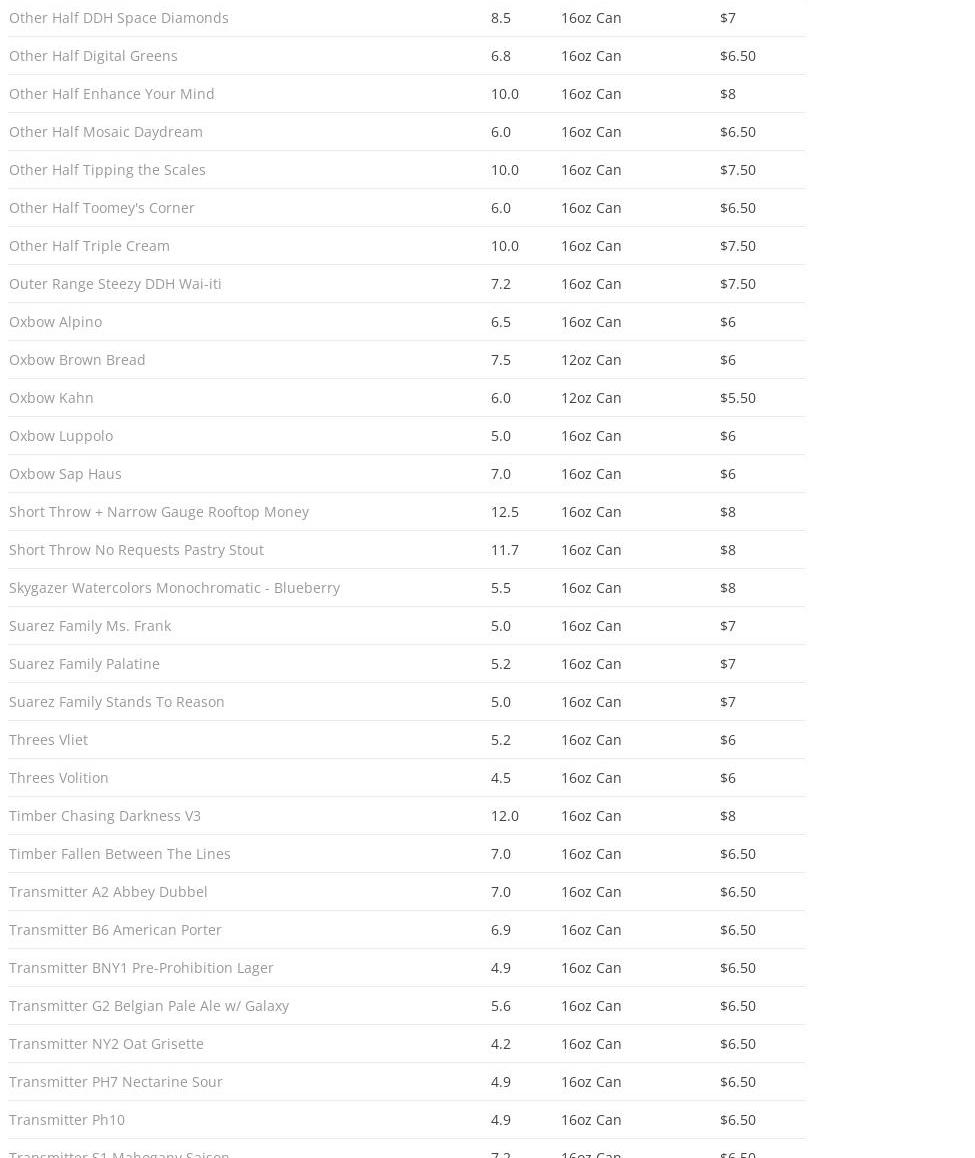Screen dimensions: 975x1158
Task: Click Skygazer Watercolors Monochromatic - Blueberry
Action: [174, 588]
